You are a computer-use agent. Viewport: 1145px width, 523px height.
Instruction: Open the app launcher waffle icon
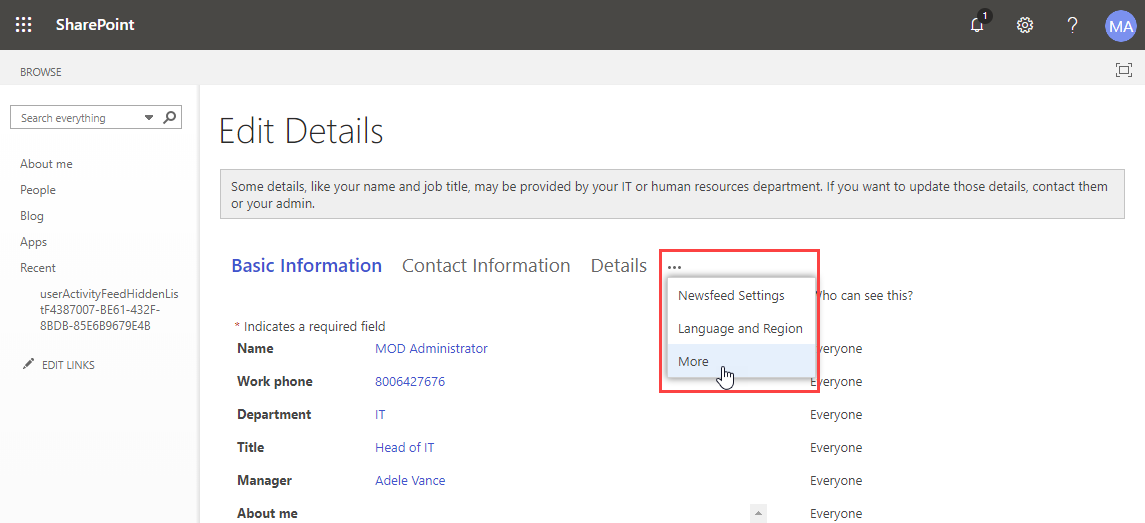pos(23,25)
